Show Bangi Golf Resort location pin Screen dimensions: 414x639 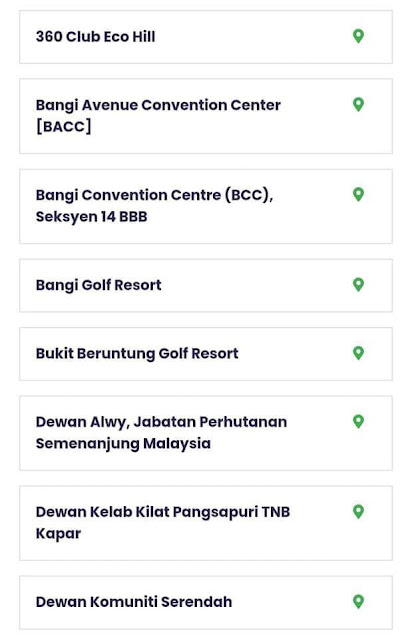[358, 284]
